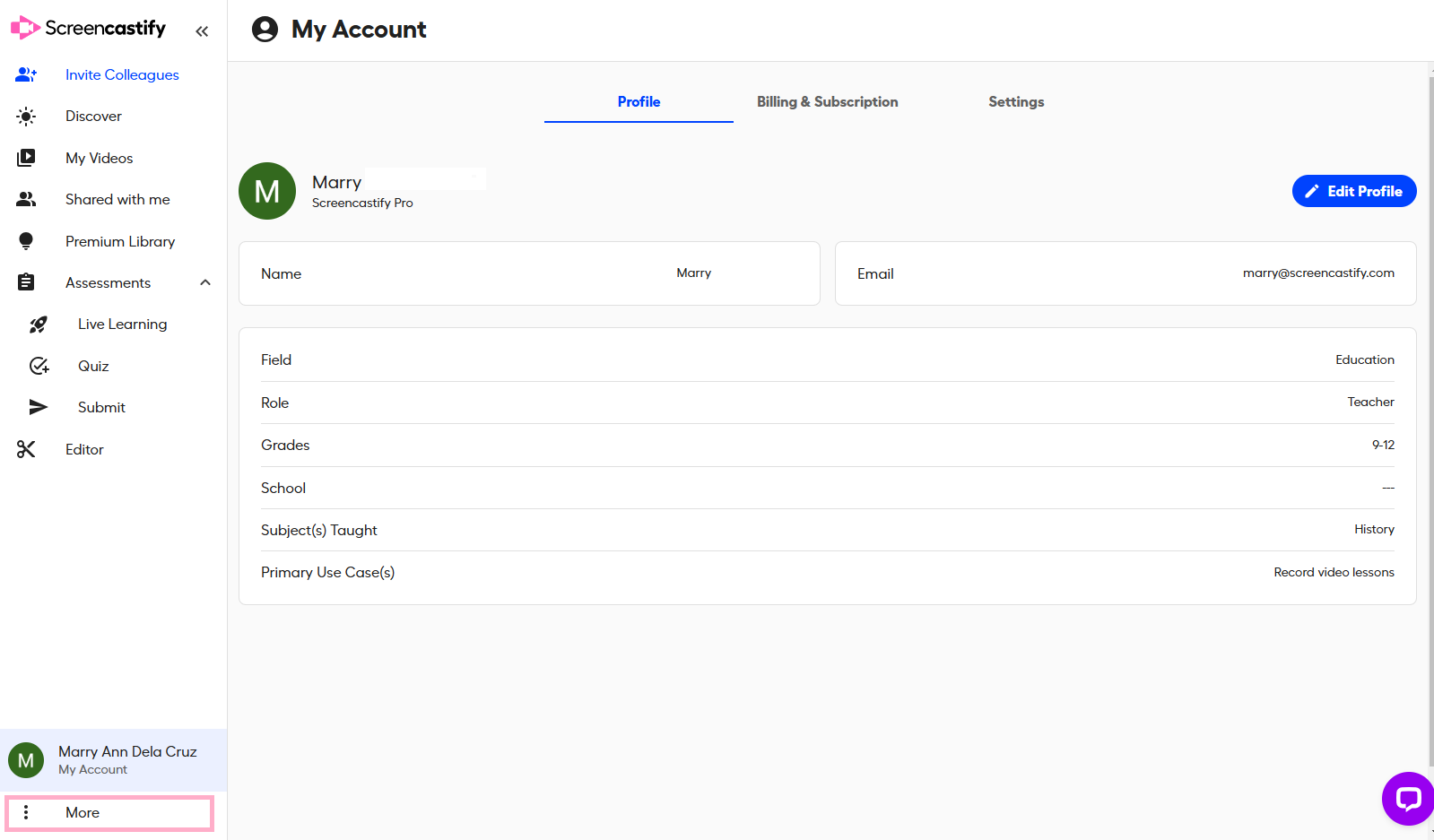Screen dimensions: 1434x840
Task: Switch to the Profile tab
Action: pyautogui.click(x=639, y=102)
